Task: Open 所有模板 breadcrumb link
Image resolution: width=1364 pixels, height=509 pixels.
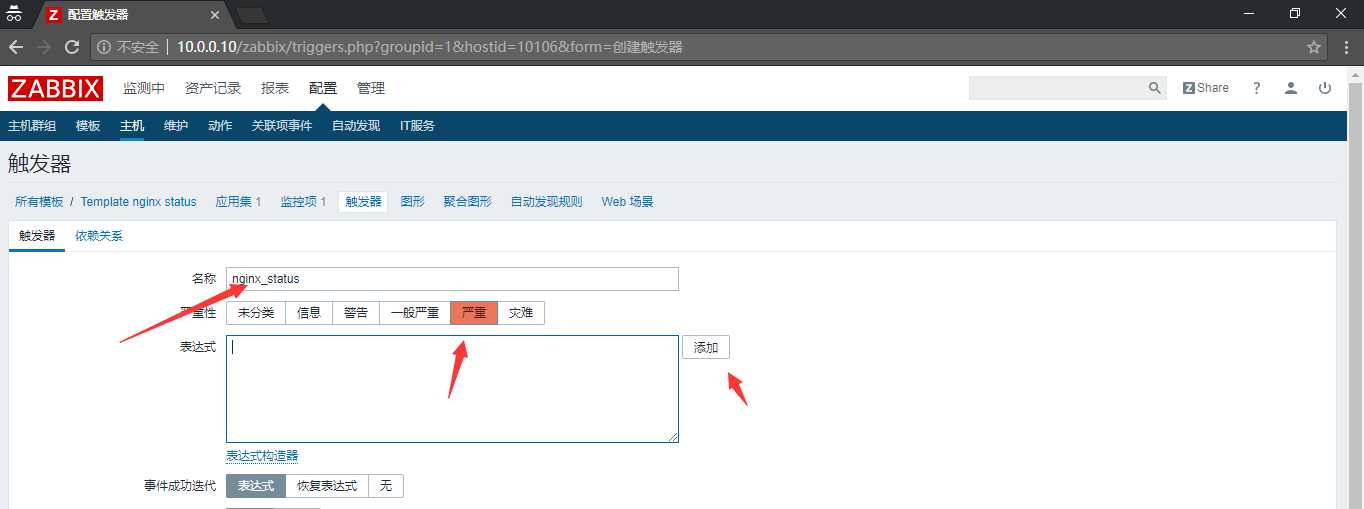Action: click(39, 202)
